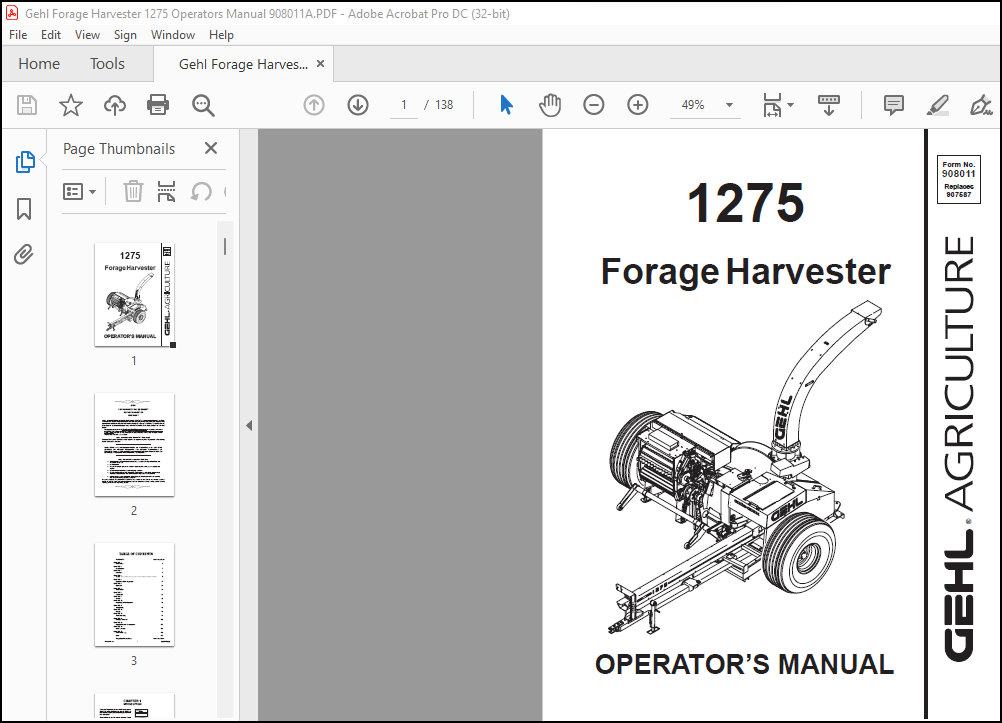Select the partially visible page 4 thumbnail
The image size is (1002, 723).
coord(134,706)
